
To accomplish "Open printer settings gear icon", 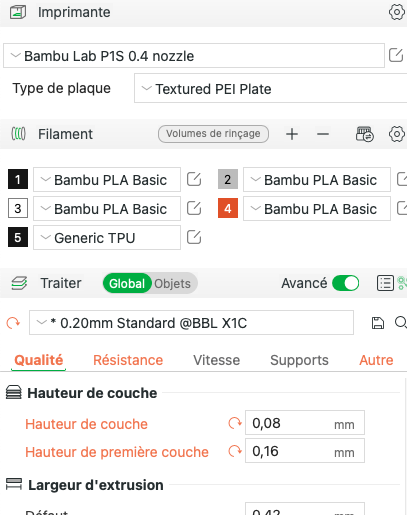I will point(397,12).
